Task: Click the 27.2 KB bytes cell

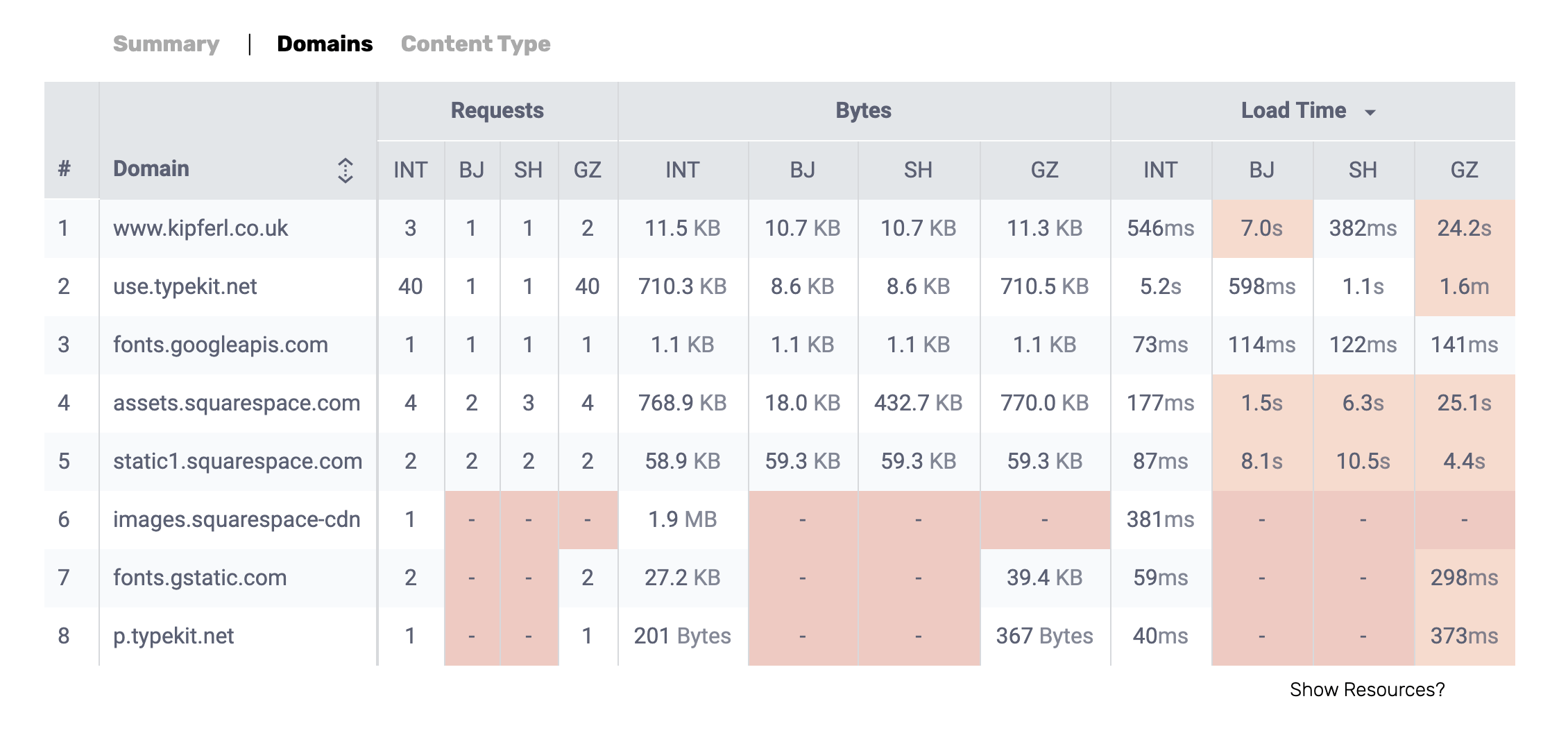Action: click(683, 578)
